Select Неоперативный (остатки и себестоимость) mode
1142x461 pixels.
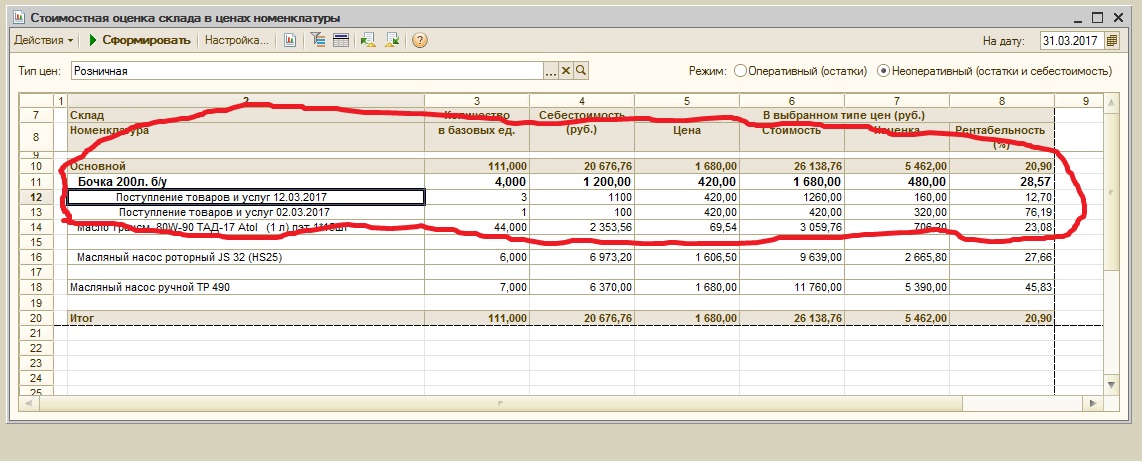[x=884, y=71]
